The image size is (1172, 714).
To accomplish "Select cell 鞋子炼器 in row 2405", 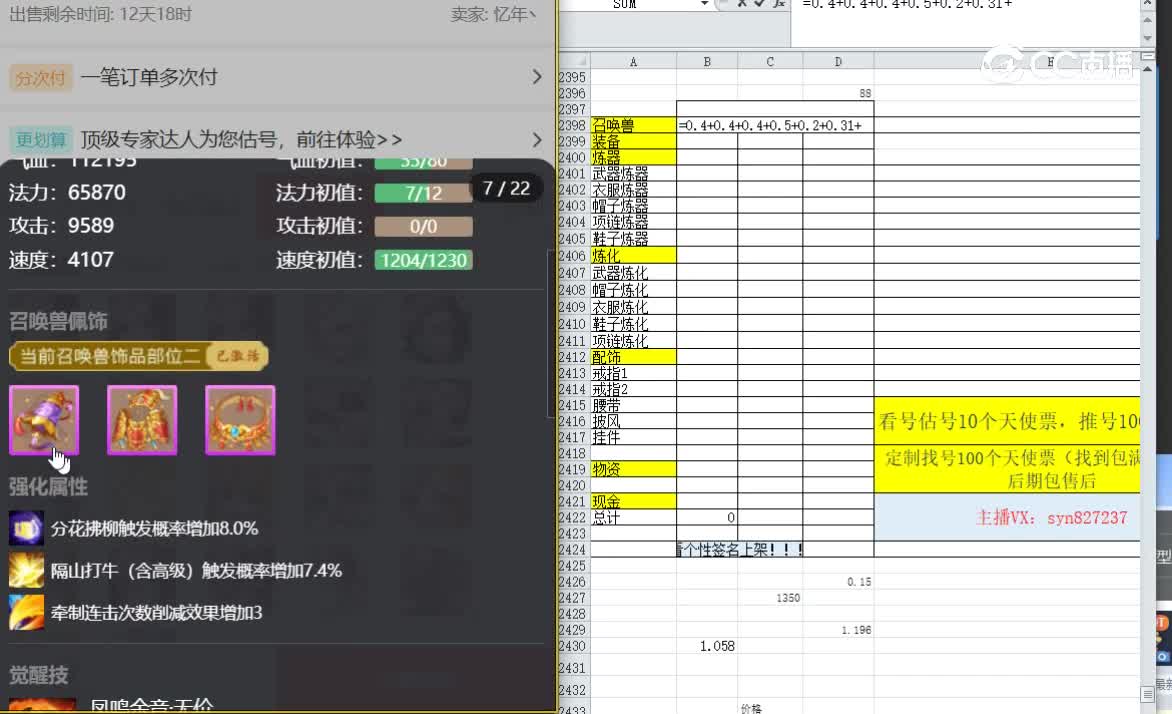I will click(633, 238).
